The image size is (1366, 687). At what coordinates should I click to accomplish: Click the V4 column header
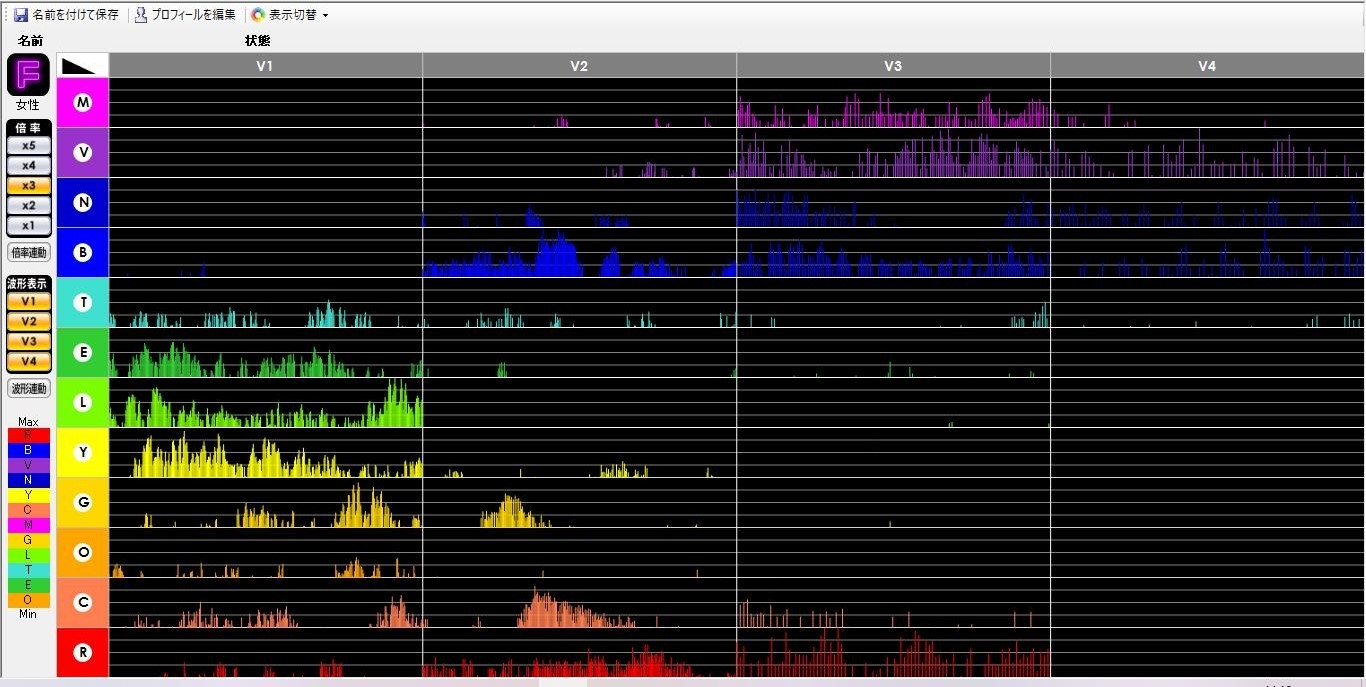[1207, 66]
